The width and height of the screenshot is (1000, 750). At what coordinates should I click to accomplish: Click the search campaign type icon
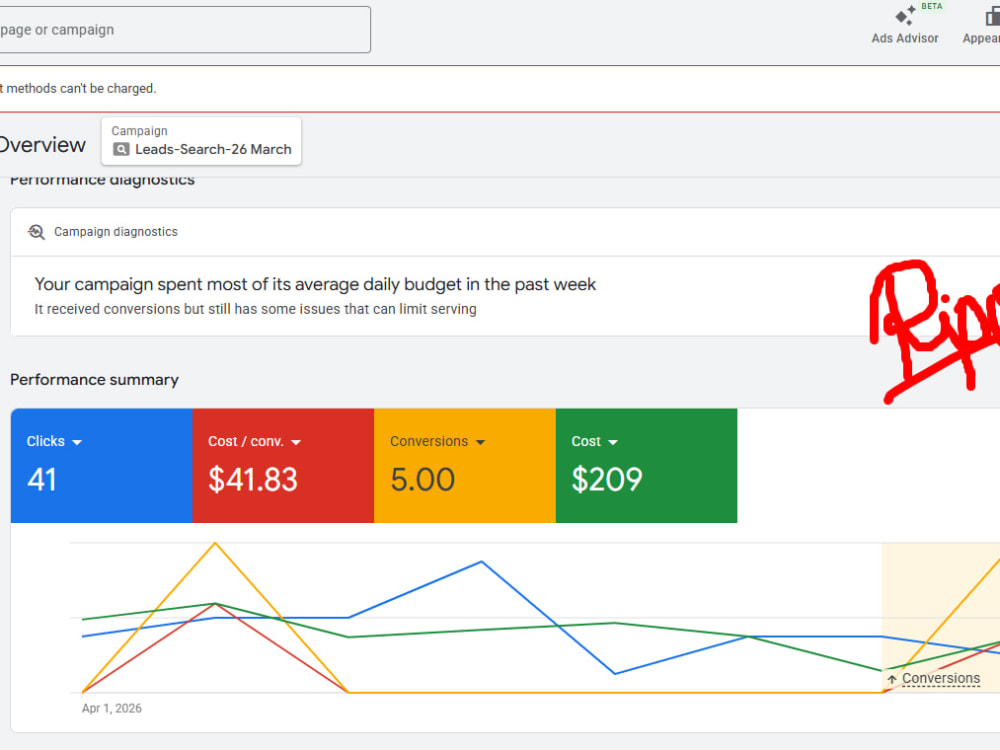pyautogui.click(x=121, y=149)
